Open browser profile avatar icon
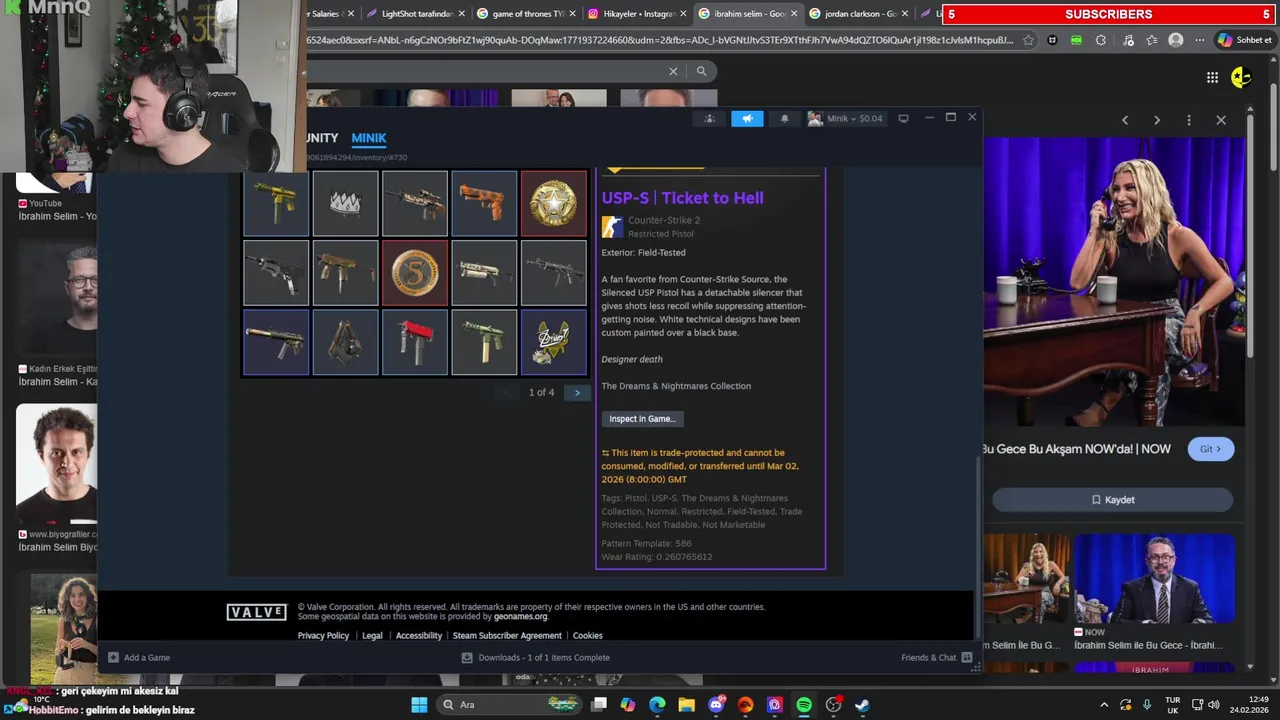 pyautogui.click(x=1176, y=40)
